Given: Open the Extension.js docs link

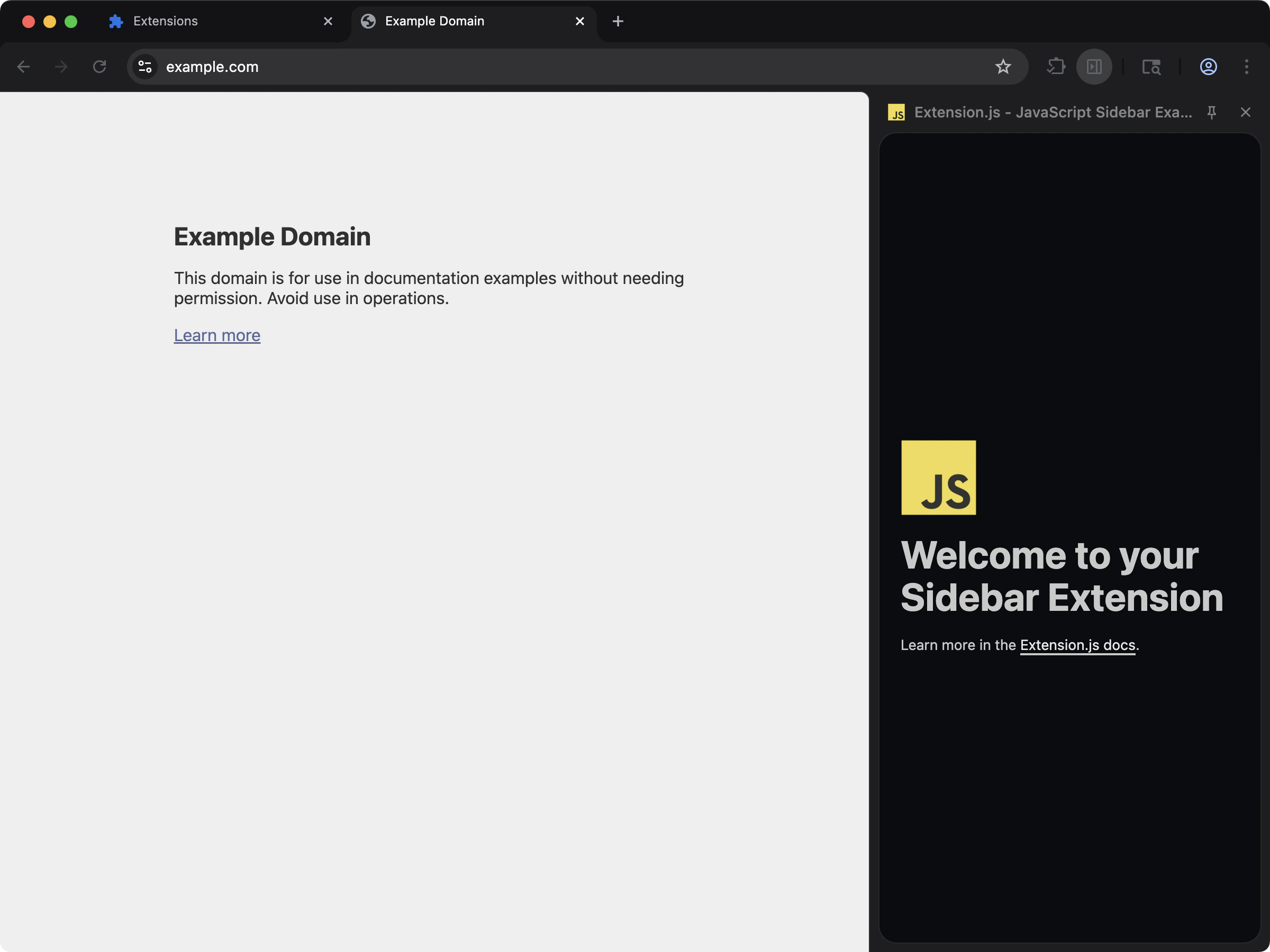Looking at the screenshot, I should [x=1077, y=645].
